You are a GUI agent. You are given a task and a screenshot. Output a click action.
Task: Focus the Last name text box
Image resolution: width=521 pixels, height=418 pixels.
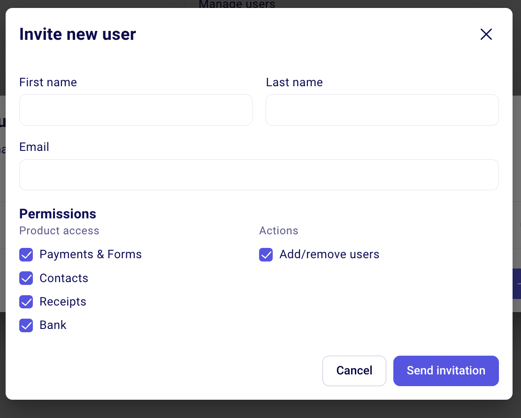tap(382, 110)
